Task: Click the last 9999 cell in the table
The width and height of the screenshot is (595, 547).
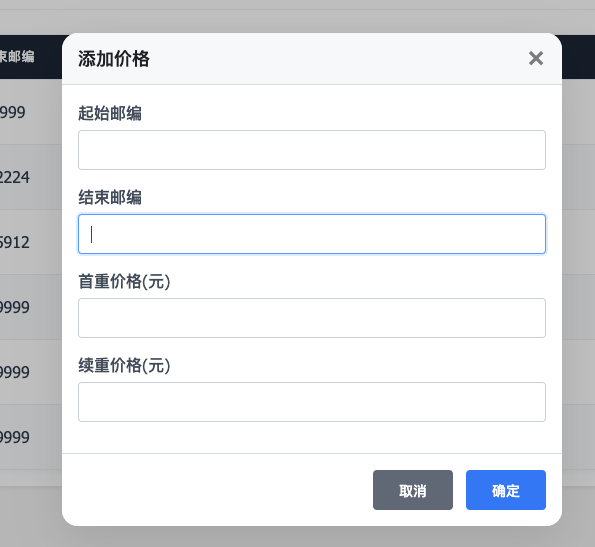Action: coord(14,437)
